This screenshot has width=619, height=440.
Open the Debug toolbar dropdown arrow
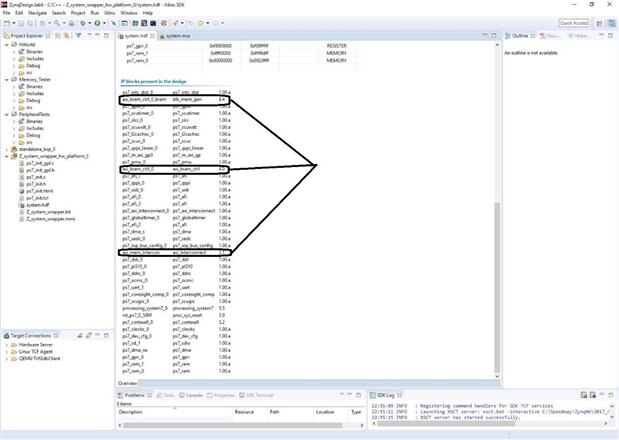point(90,23)
